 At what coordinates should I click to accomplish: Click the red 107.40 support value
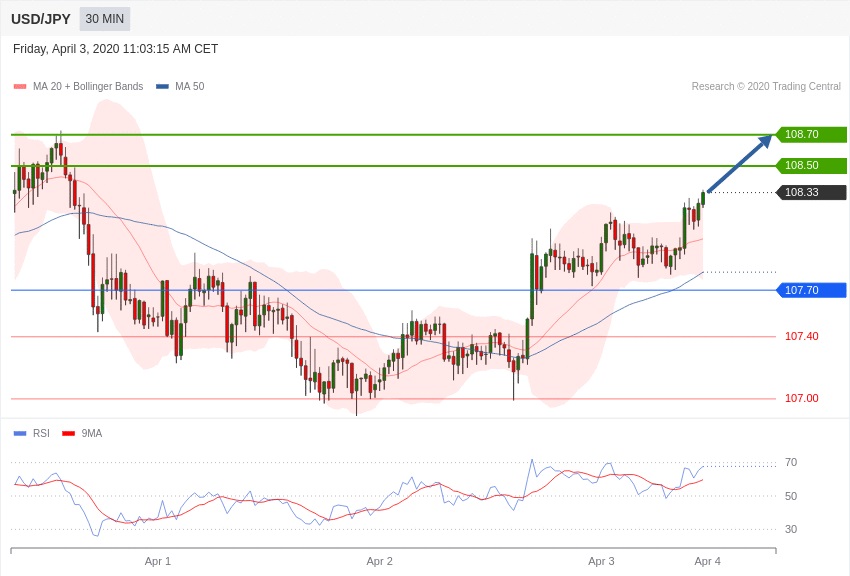click(x=802, y=336)
